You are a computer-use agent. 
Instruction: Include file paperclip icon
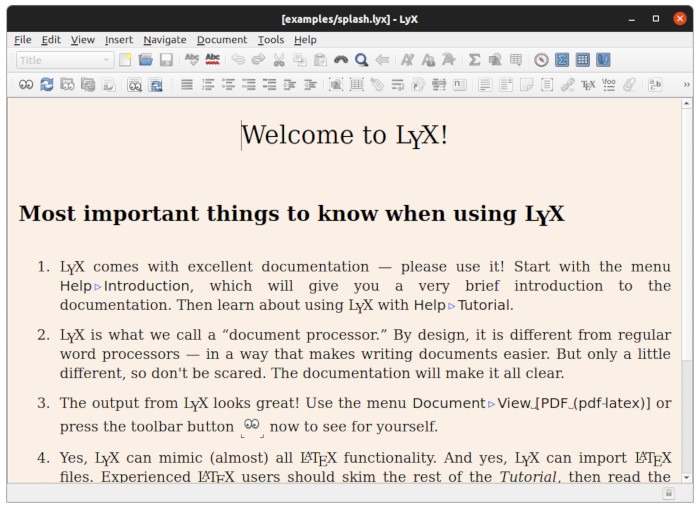(x=629, y=84)
